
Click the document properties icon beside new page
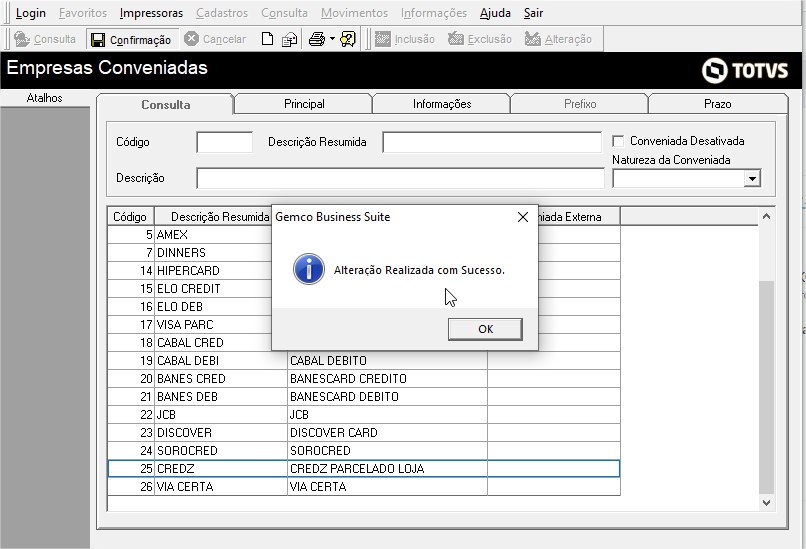click(289, 39)
